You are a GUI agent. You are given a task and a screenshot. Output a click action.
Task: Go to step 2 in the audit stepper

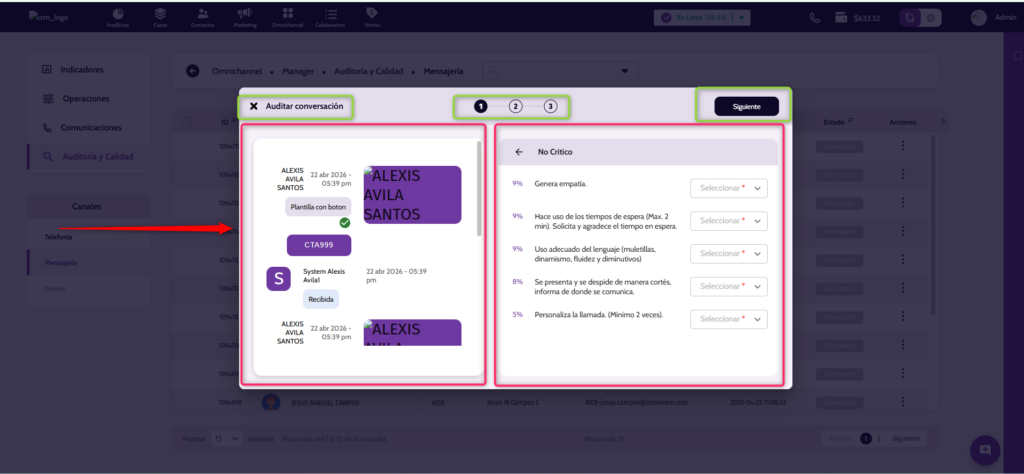click(515, 106)
